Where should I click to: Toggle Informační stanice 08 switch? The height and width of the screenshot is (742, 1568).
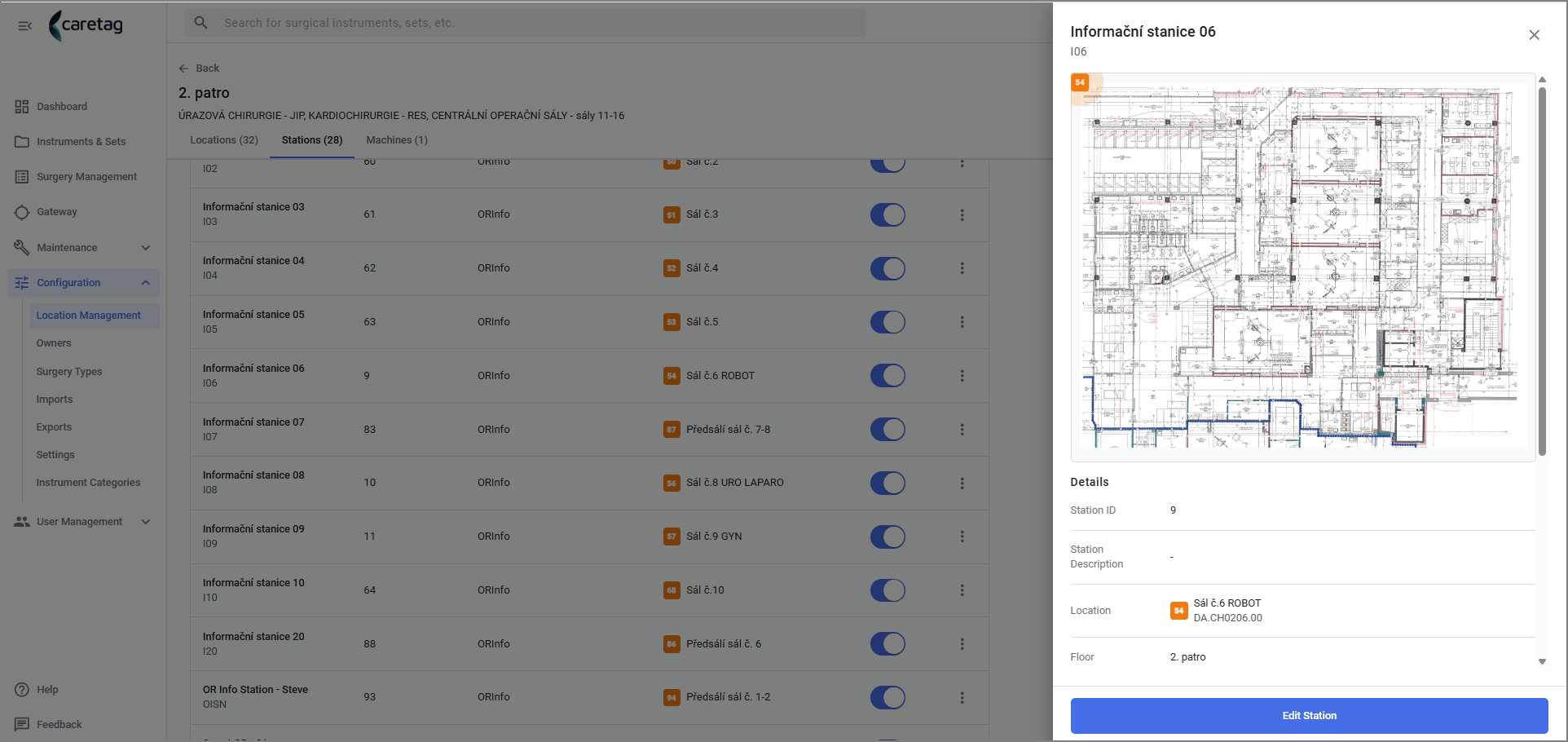pyautogui.click(x=888, y=484)
